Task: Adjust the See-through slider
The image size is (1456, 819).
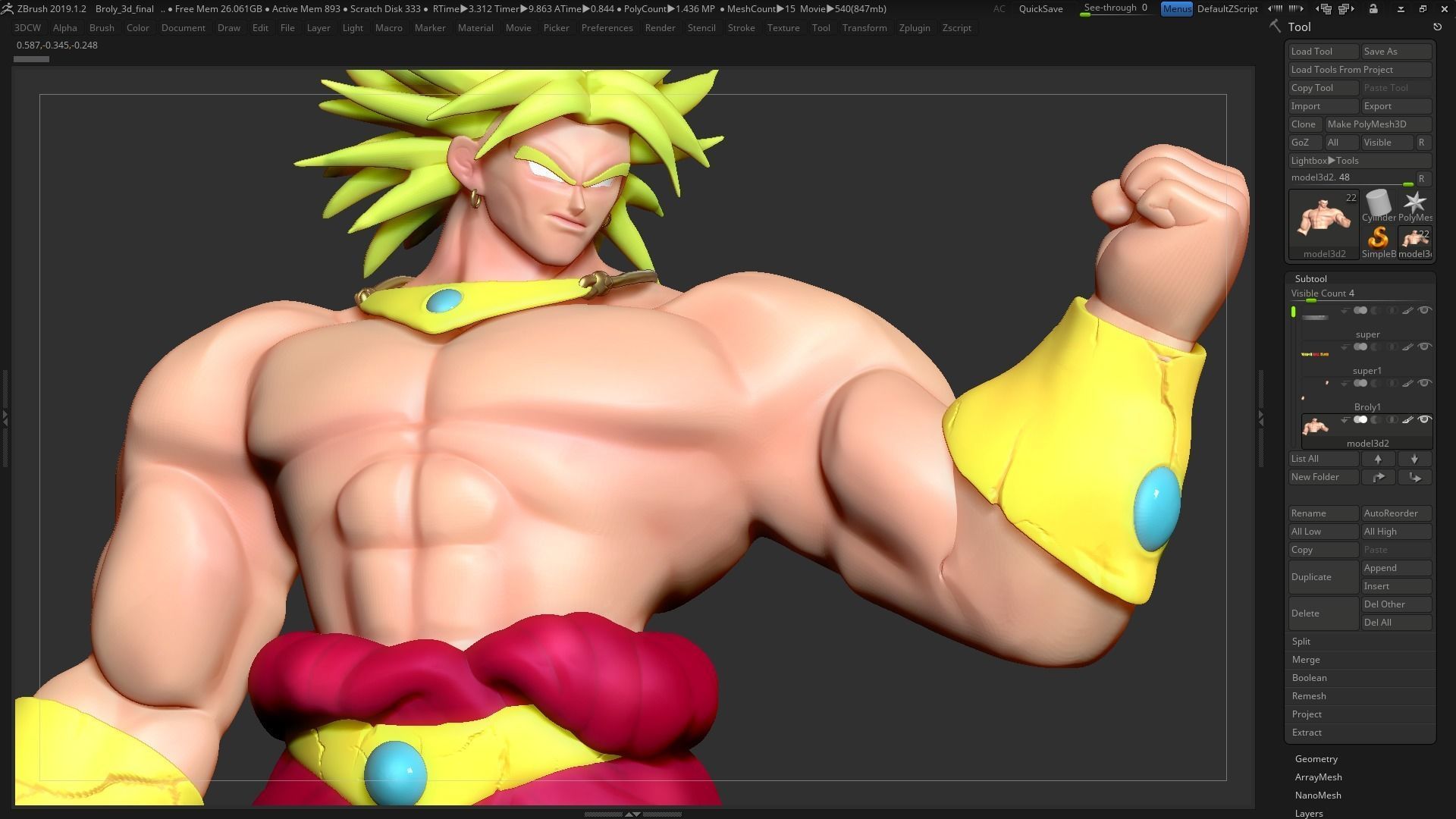Action: pos(1116,9)
